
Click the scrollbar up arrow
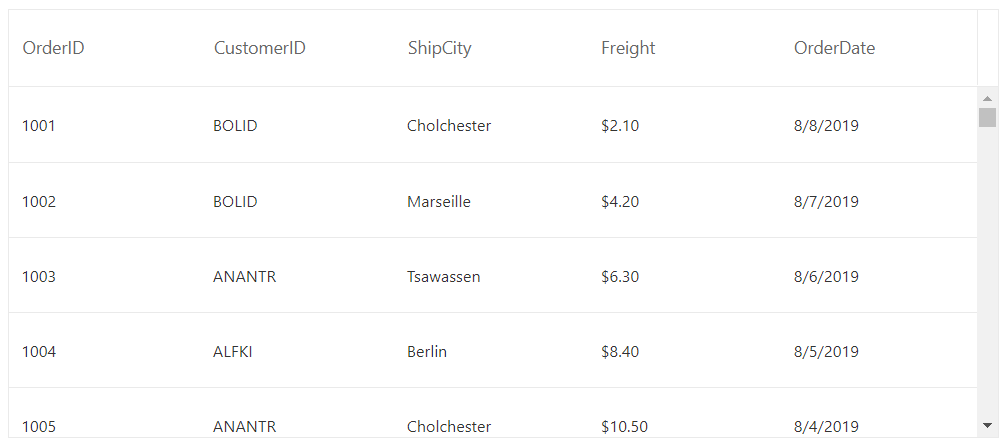click(987, 98)
